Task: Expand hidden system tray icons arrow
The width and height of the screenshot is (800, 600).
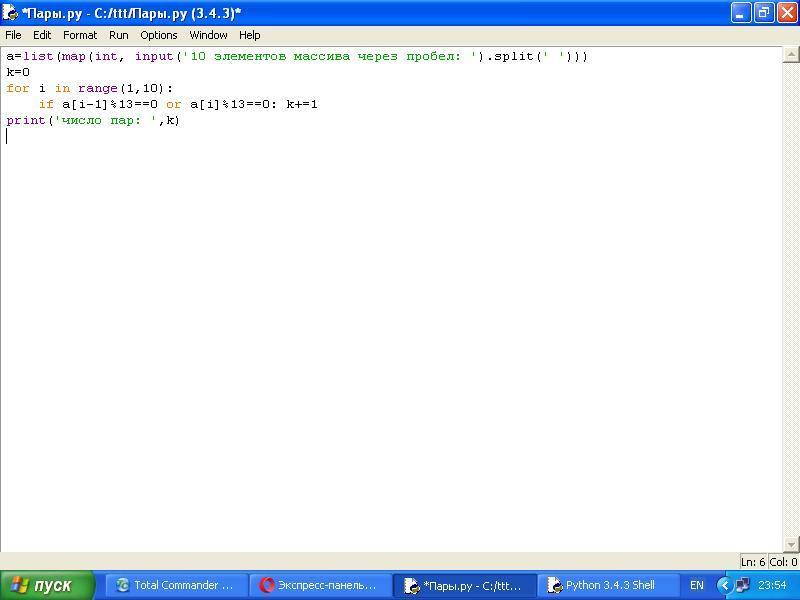Action: point(724,585)
